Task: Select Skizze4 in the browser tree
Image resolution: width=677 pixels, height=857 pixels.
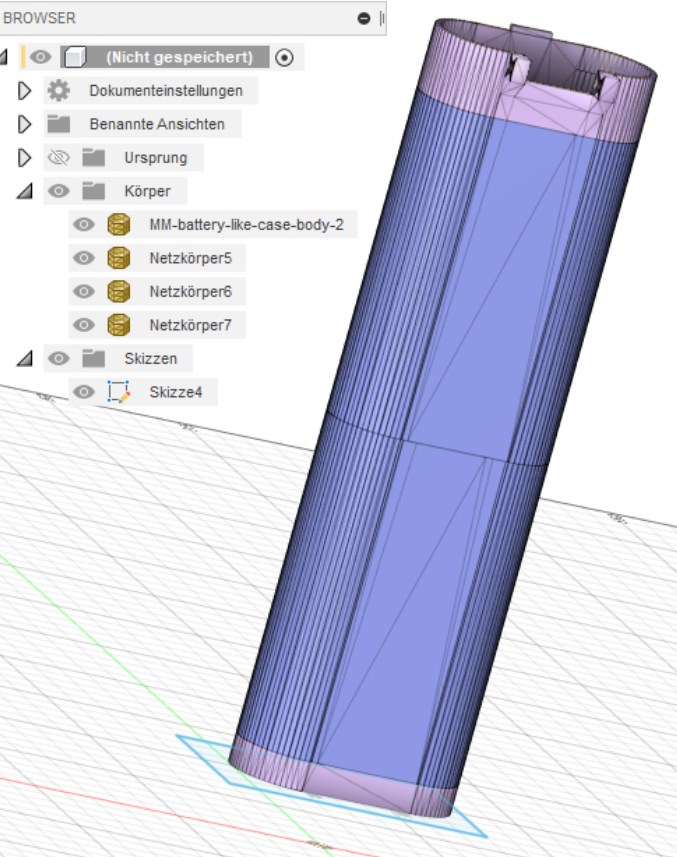Action: point(175,392)
